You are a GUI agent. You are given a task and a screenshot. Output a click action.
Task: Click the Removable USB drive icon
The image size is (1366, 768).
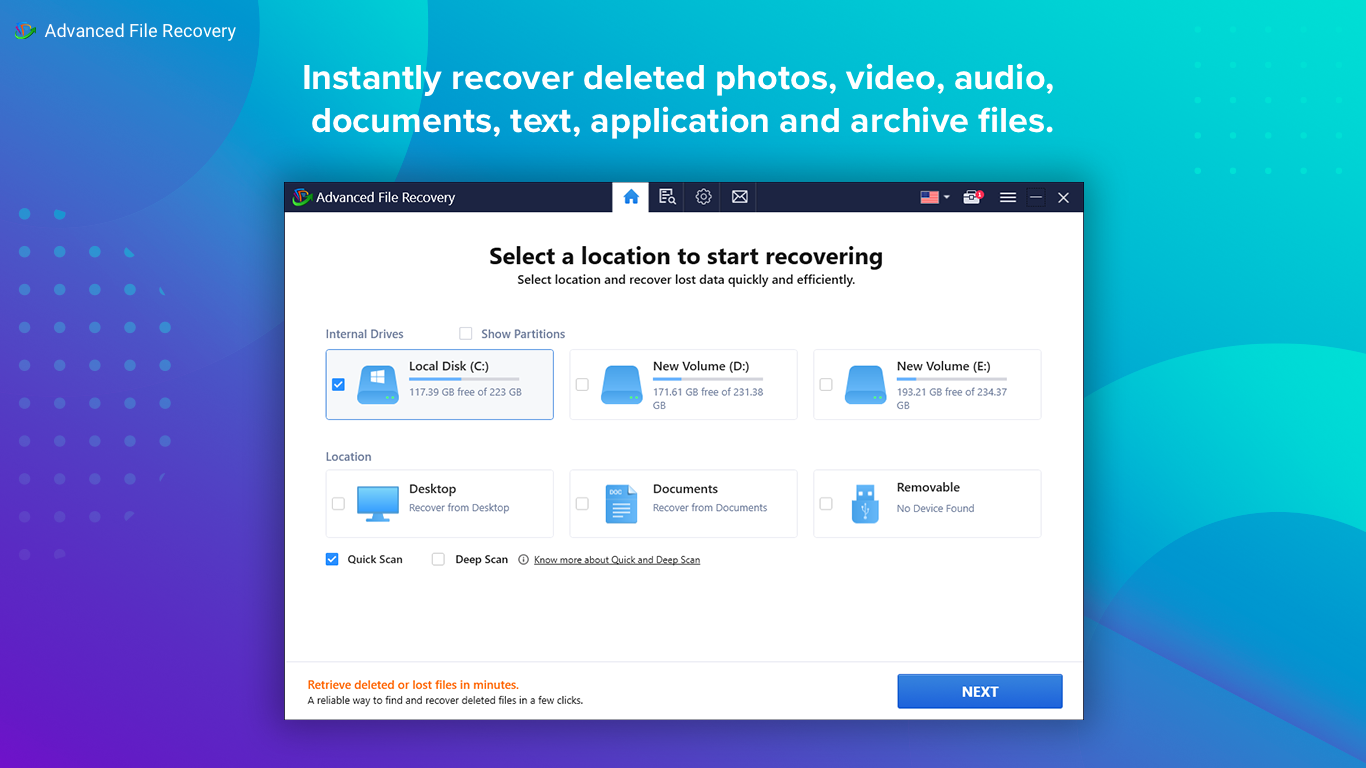pyautogui.click(x=864, y=503)
